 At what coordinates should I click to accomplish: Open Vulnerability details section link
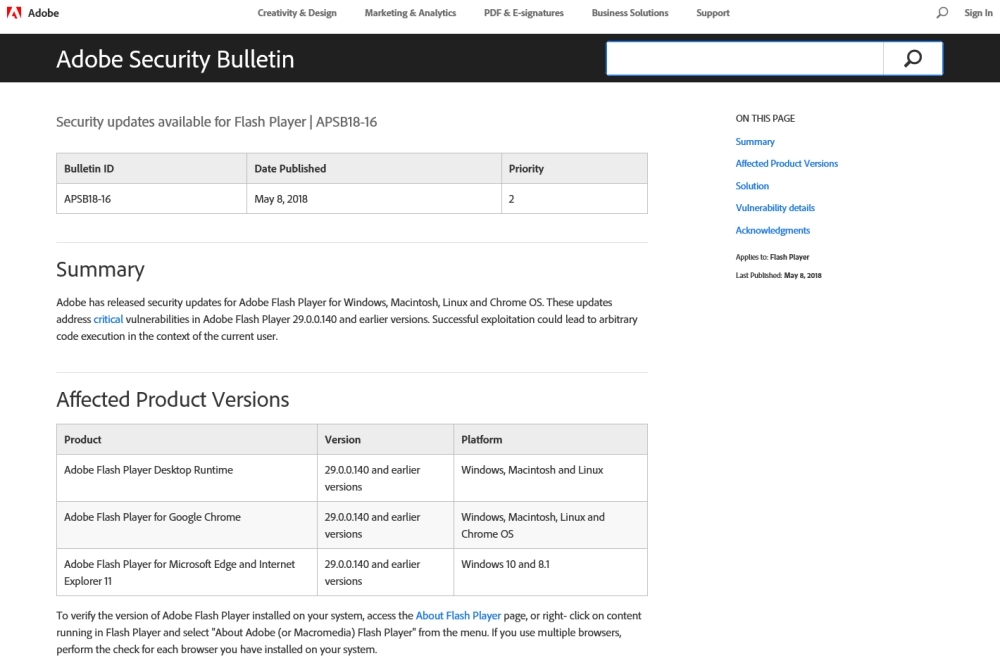coord(775,208)
